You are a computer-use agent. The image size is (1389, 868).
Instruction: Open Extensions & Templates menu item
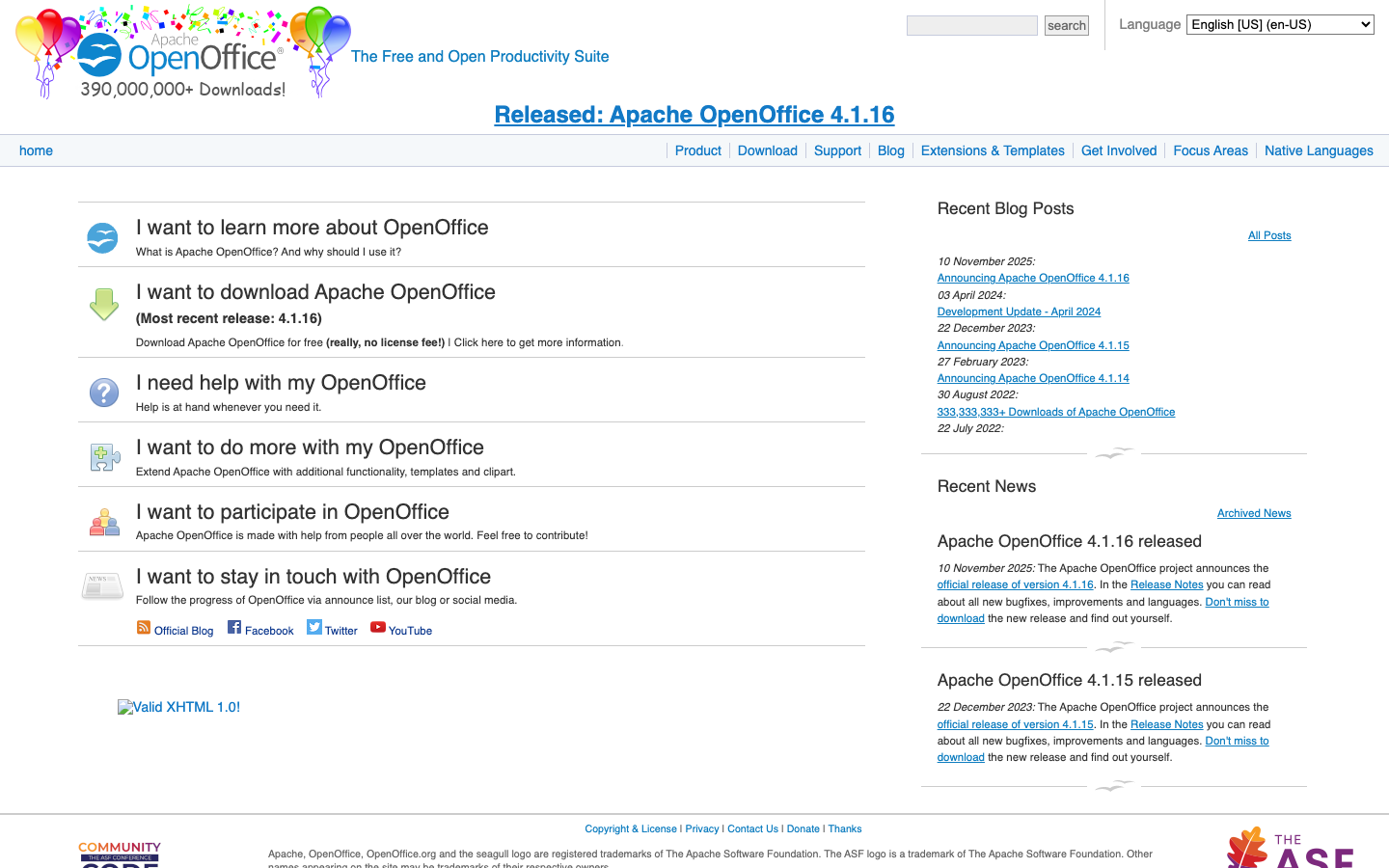[x=993, y=150]
